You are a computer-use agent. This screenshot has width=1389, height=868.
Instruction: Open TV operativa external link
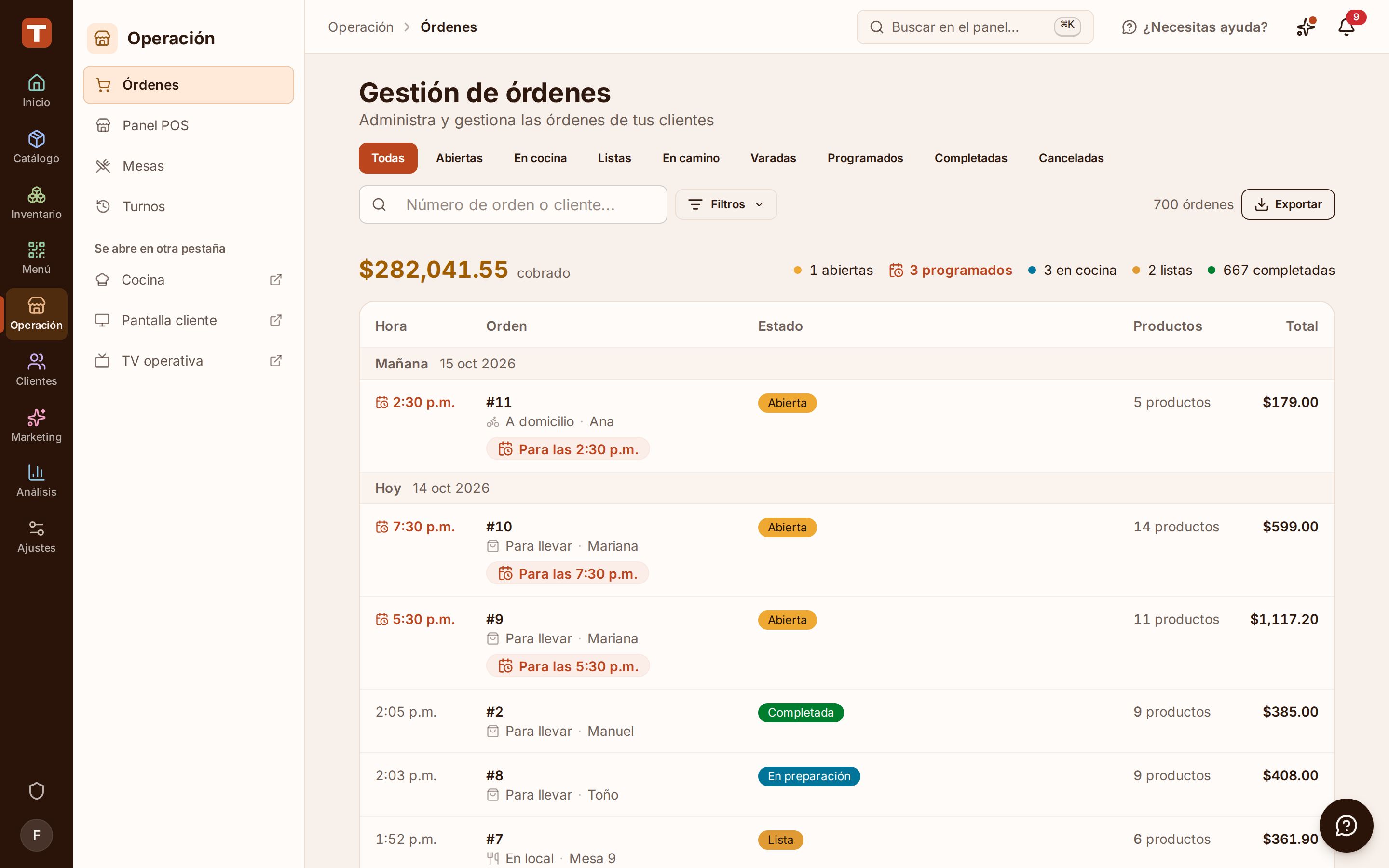click(188, 361)
